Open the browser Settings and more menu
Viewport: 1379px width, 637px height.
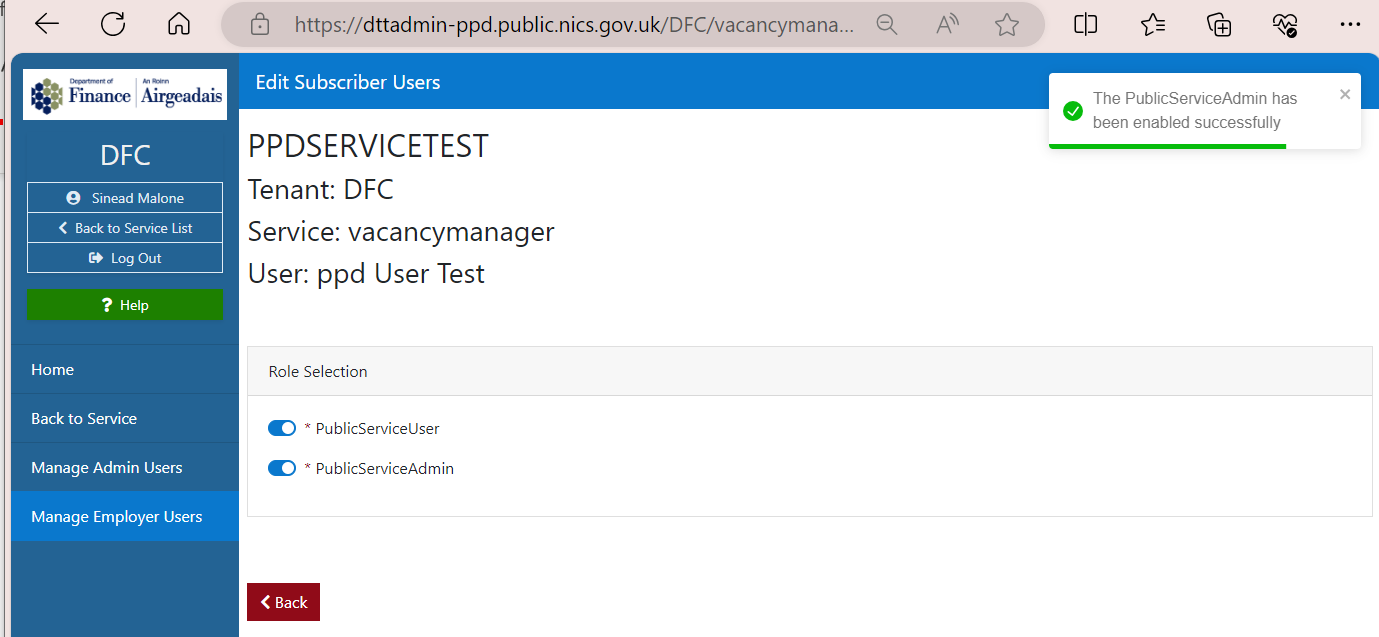(1350, 24)
